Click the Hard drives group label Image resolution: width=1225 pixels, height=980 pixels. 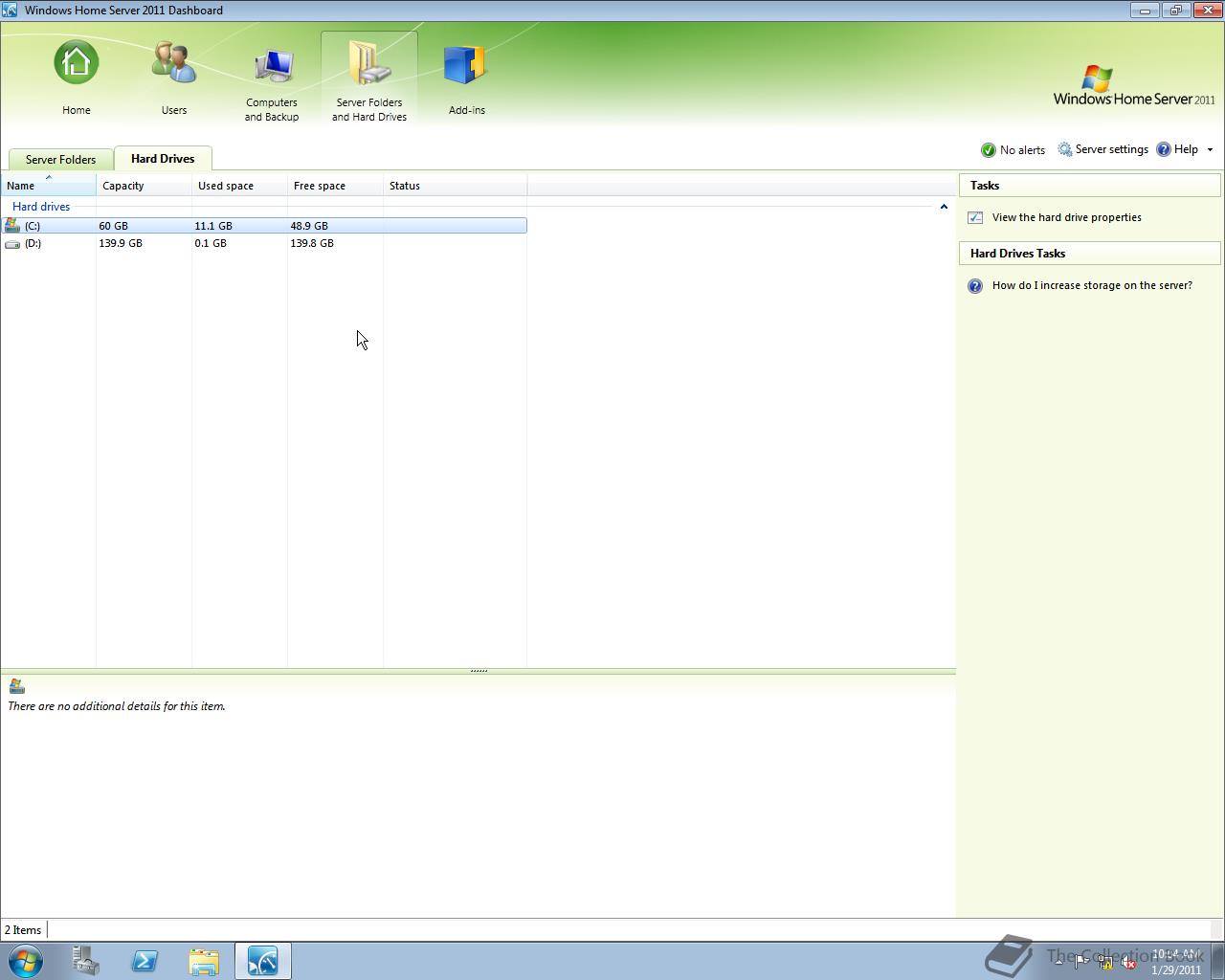[41, 207]
